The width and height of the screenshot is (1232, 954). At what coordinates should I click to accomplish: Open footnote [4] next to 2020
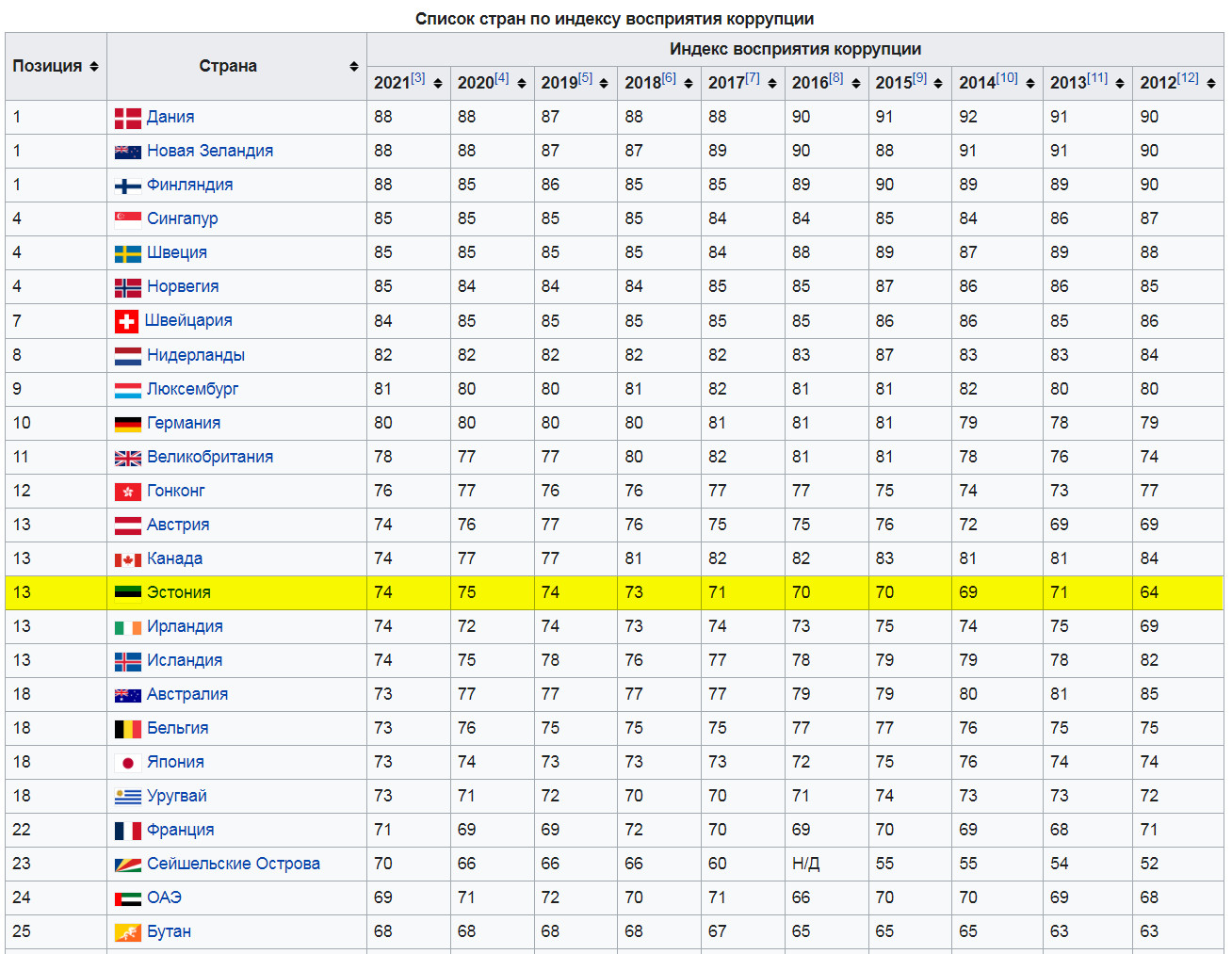pos(502,78)
